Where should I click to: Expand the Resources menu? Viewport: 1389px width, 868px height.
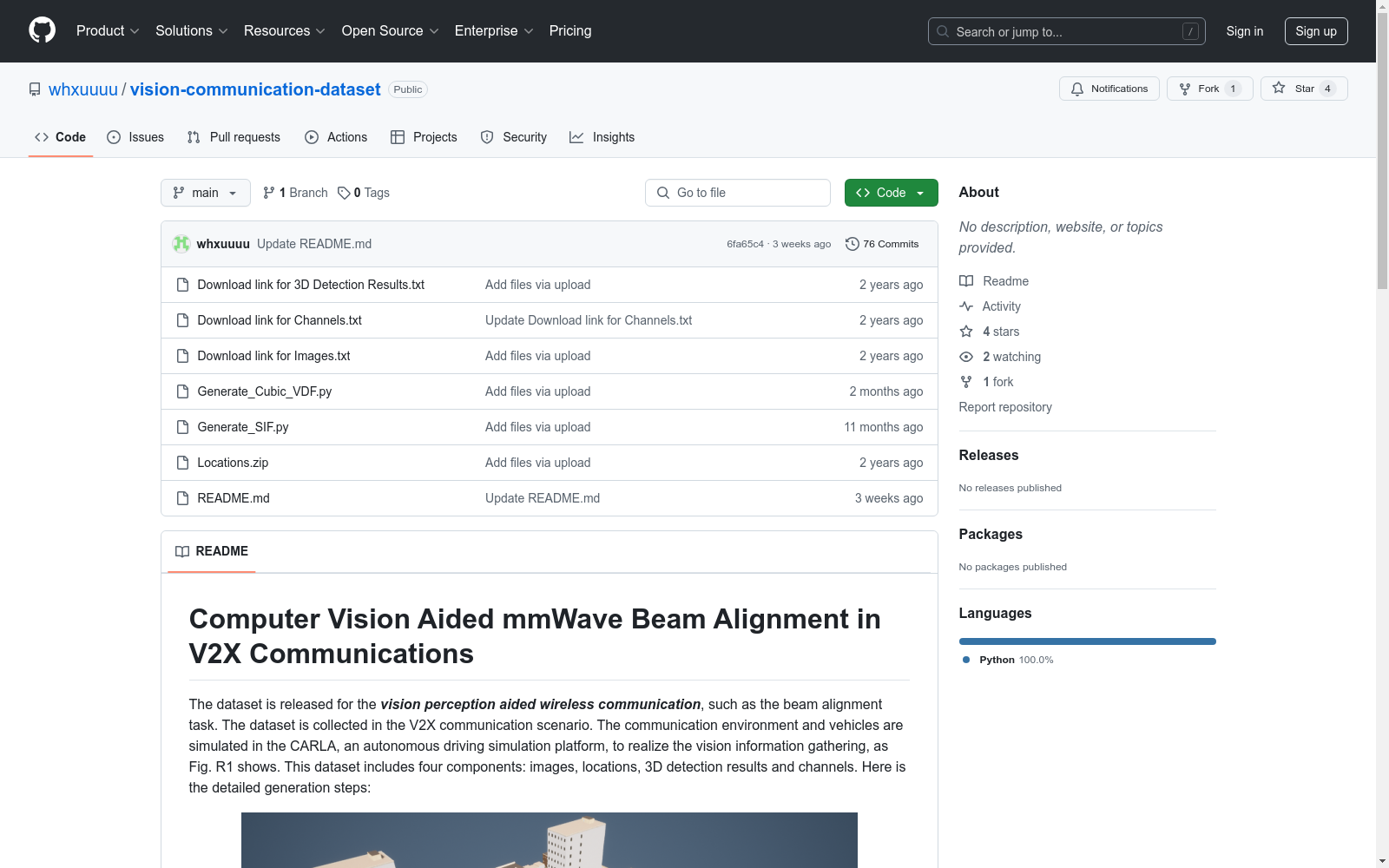tap(285, 30)
